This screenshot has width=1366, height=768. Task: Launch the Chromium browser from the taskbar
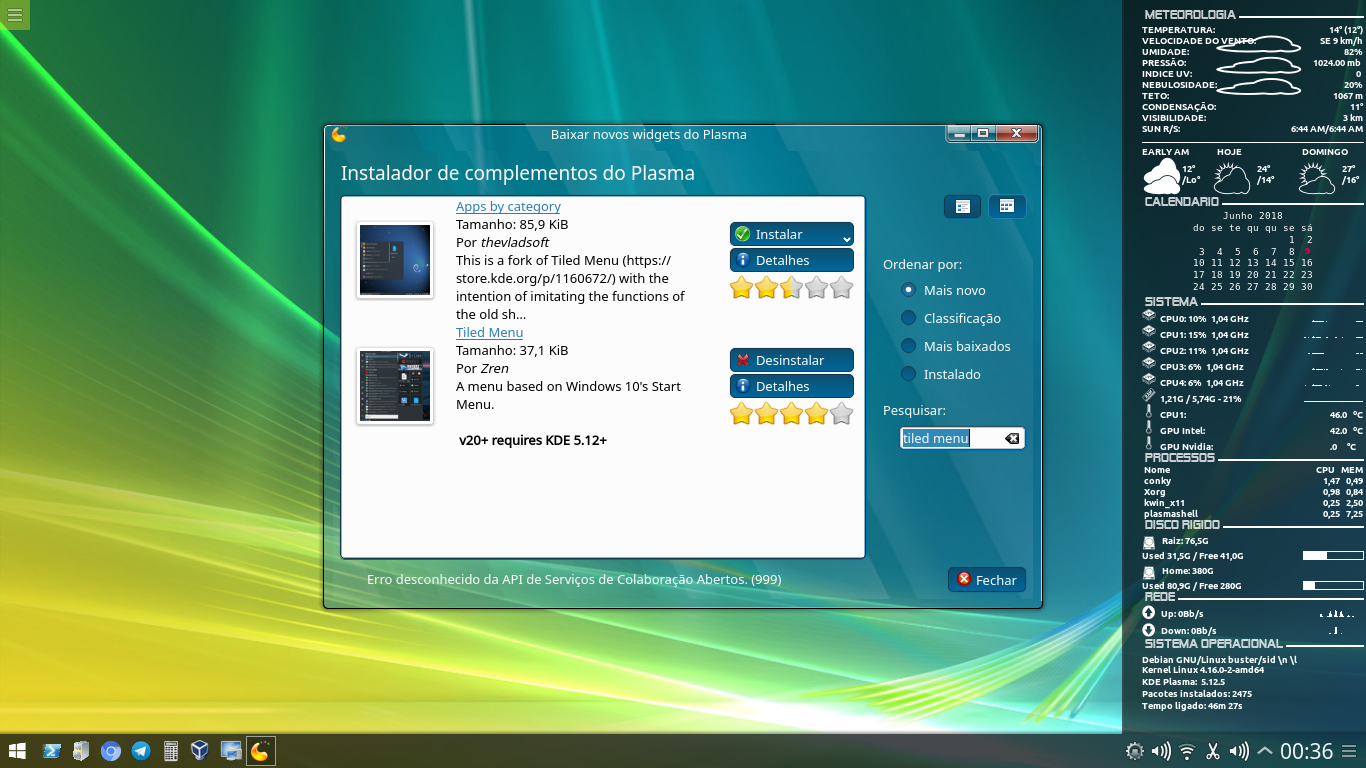[111, 750]
